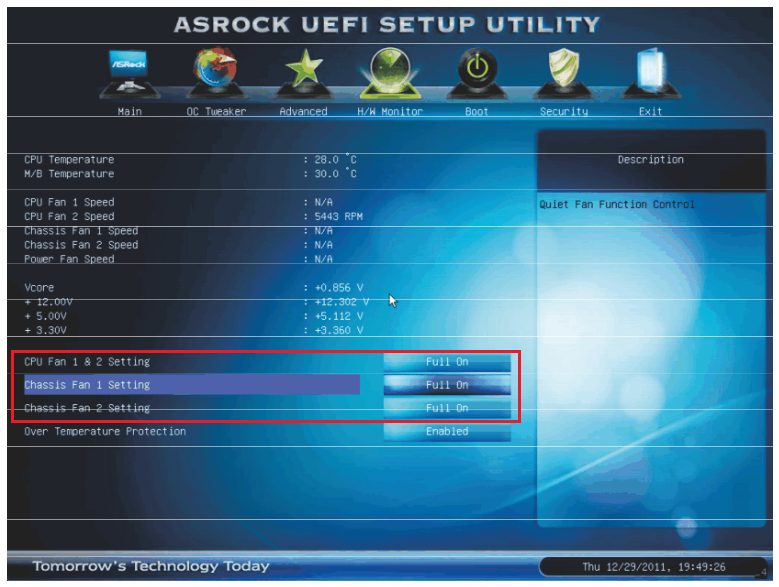Click the + 3.30V label
779x587 pixels.
45,330
